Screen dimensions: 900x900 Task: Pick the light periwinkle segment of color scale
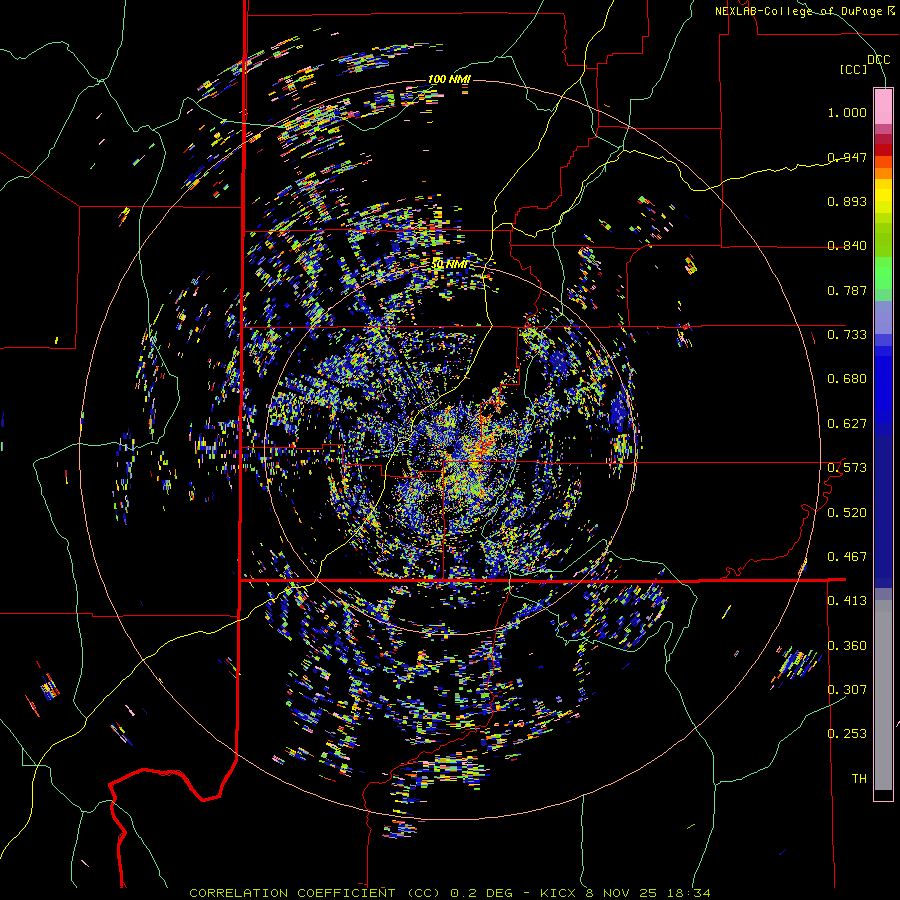tap(883, 317)
